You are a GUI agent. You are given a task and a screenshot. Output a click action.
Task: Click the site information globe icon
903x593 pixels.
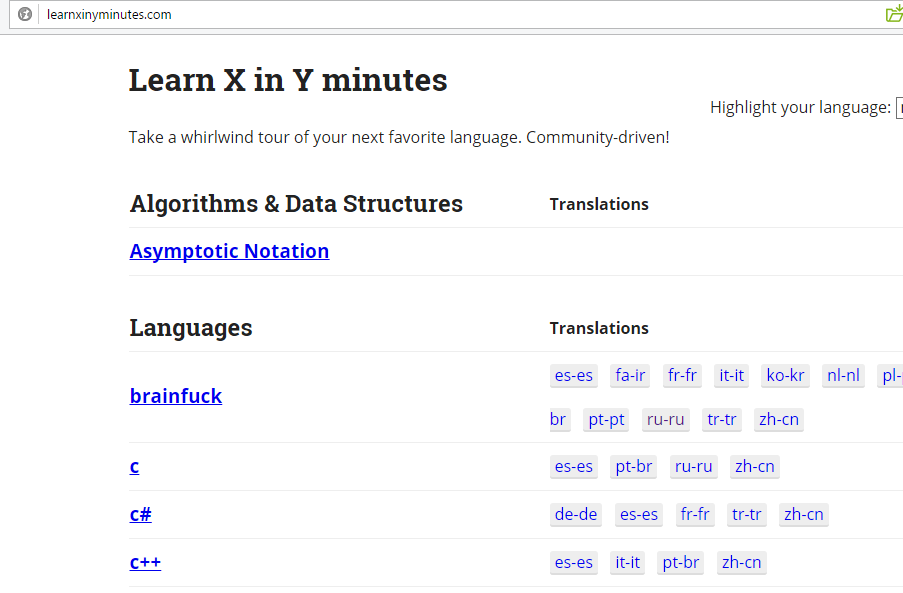(x=25, y=14)
